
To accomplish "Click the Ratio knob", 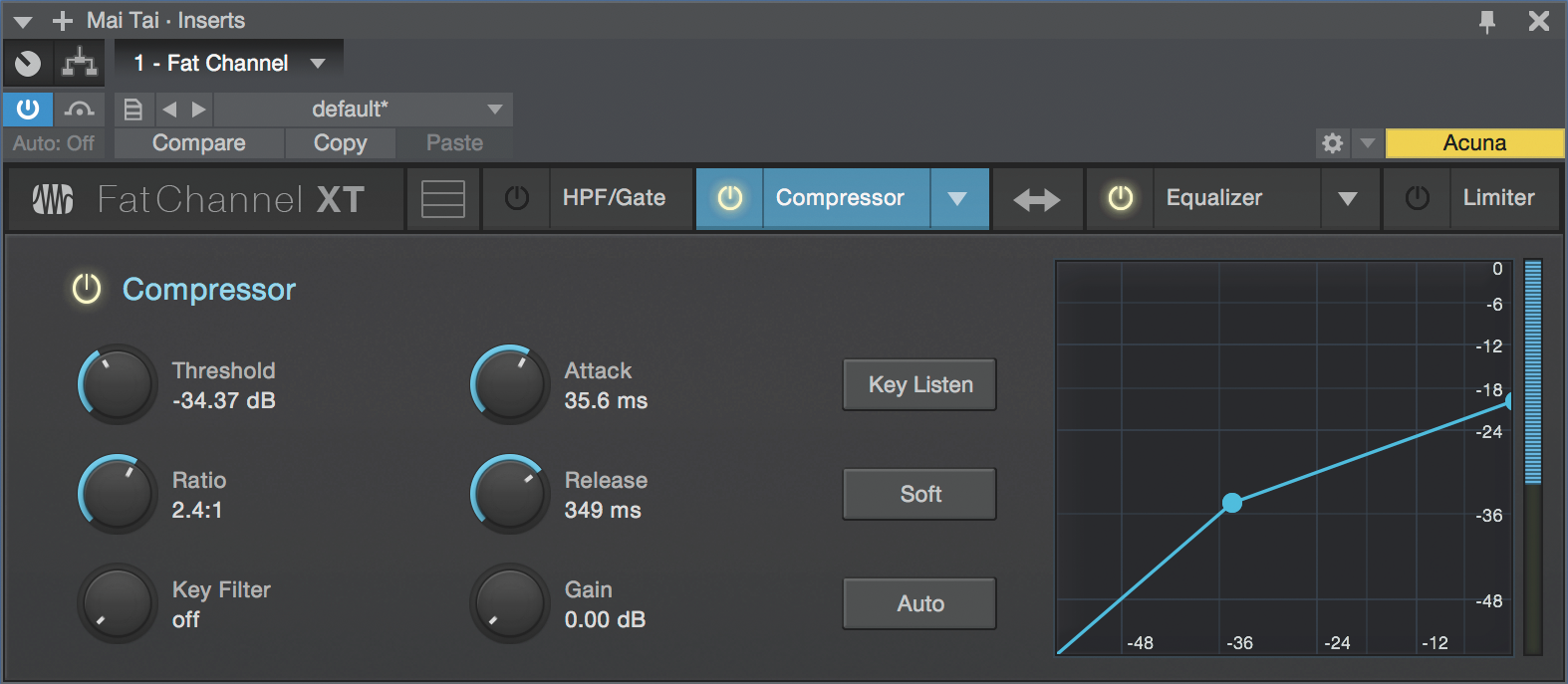I will coord(118,494).
